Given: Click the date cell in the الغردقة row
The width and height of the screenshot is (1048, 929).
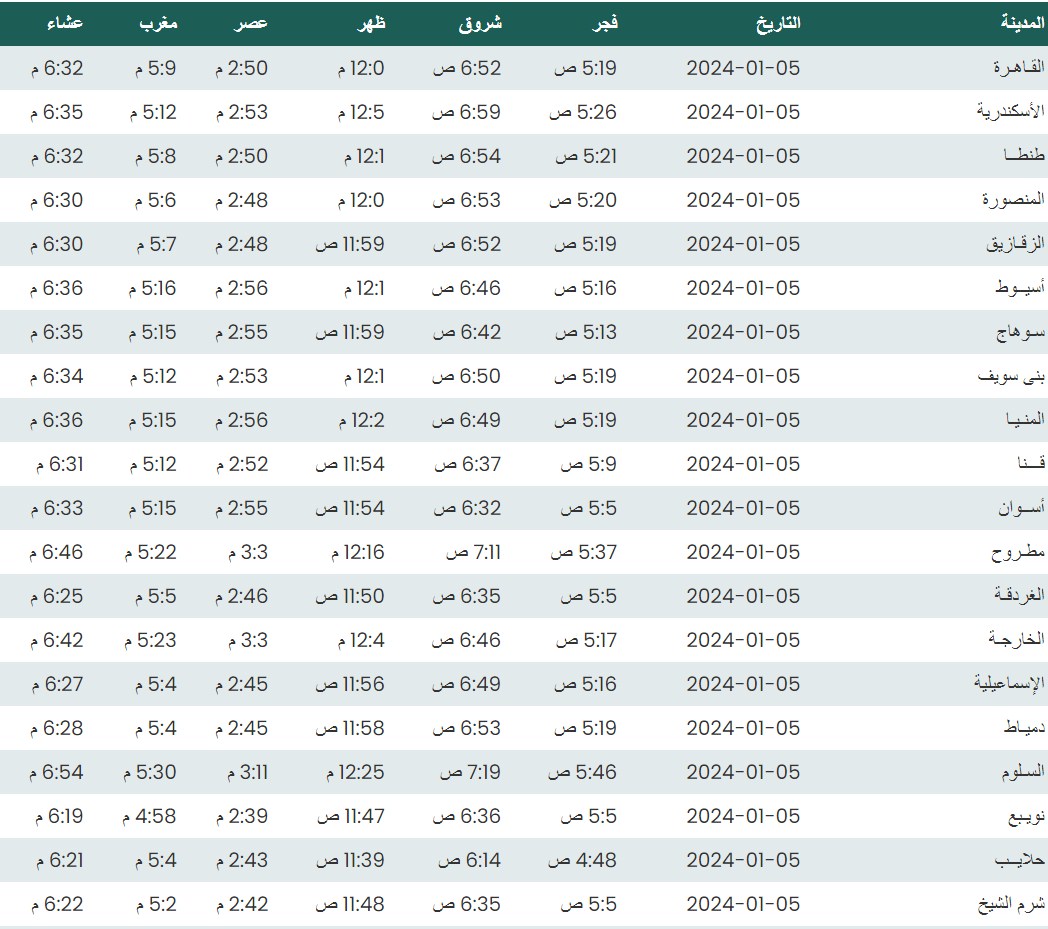Looking at the screenshot, I should click(x=743, y=596).
